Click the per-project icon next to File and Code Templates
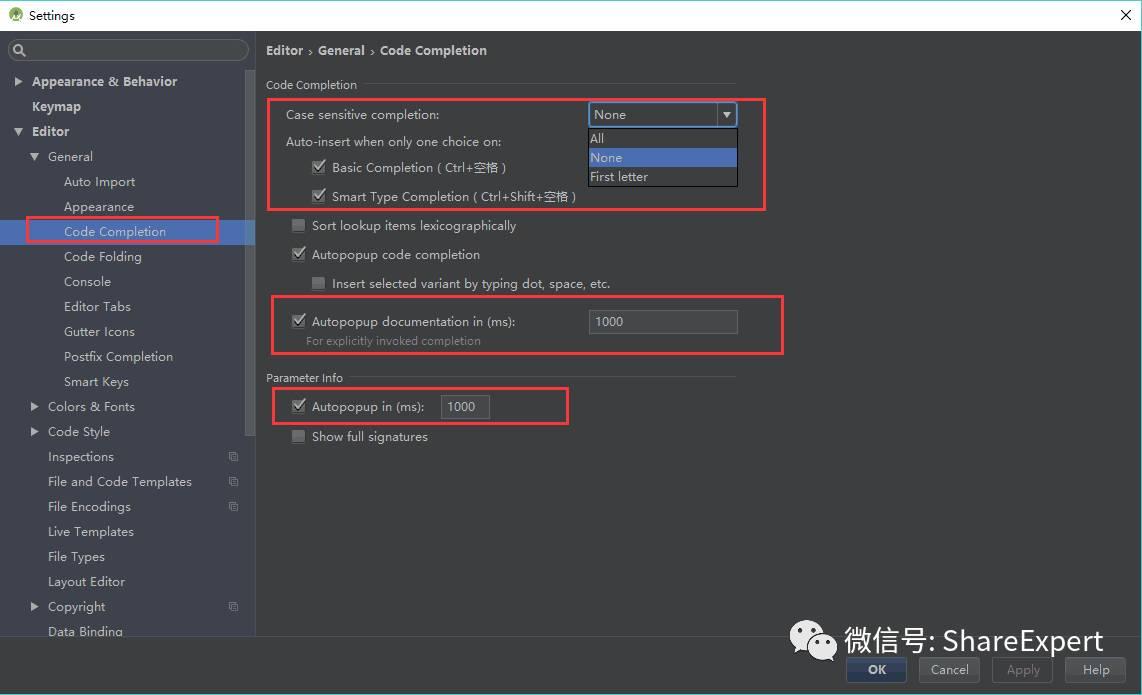This screenshot has width=1142, height=695. click(x=233, y=482)
